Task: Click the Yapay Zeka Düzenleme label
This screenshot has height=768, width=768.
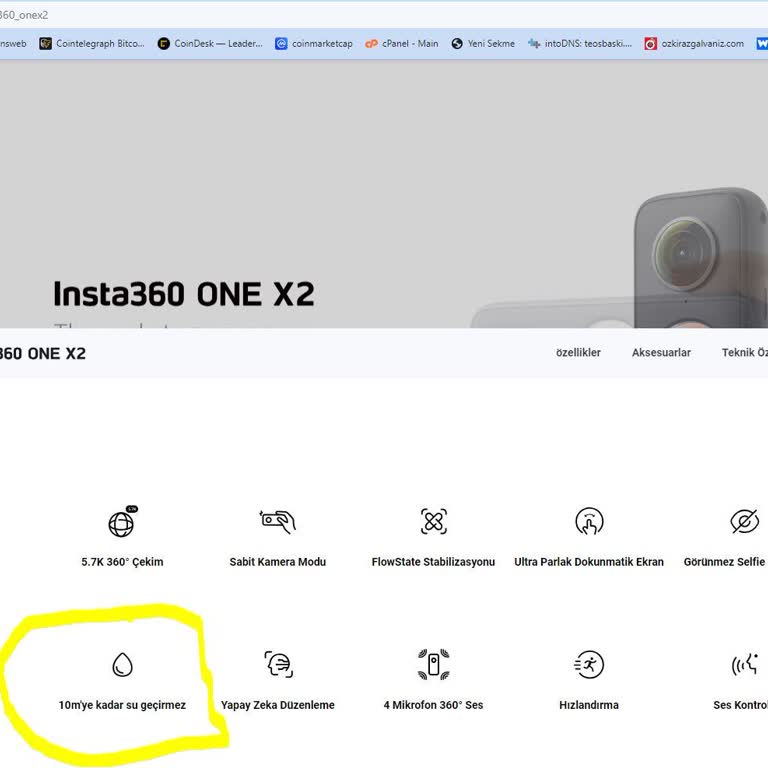Action: coord(278,705)
